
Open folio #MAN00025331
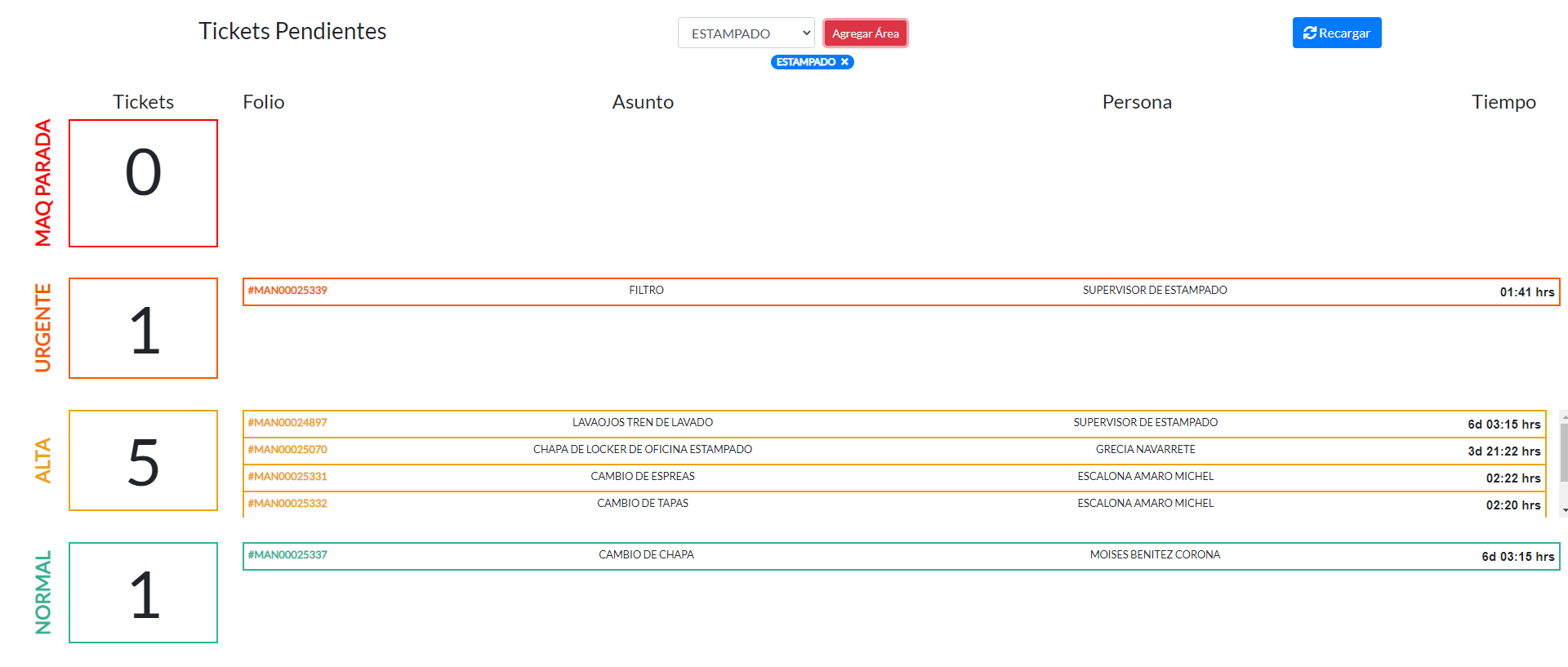(x=287, y=477)
